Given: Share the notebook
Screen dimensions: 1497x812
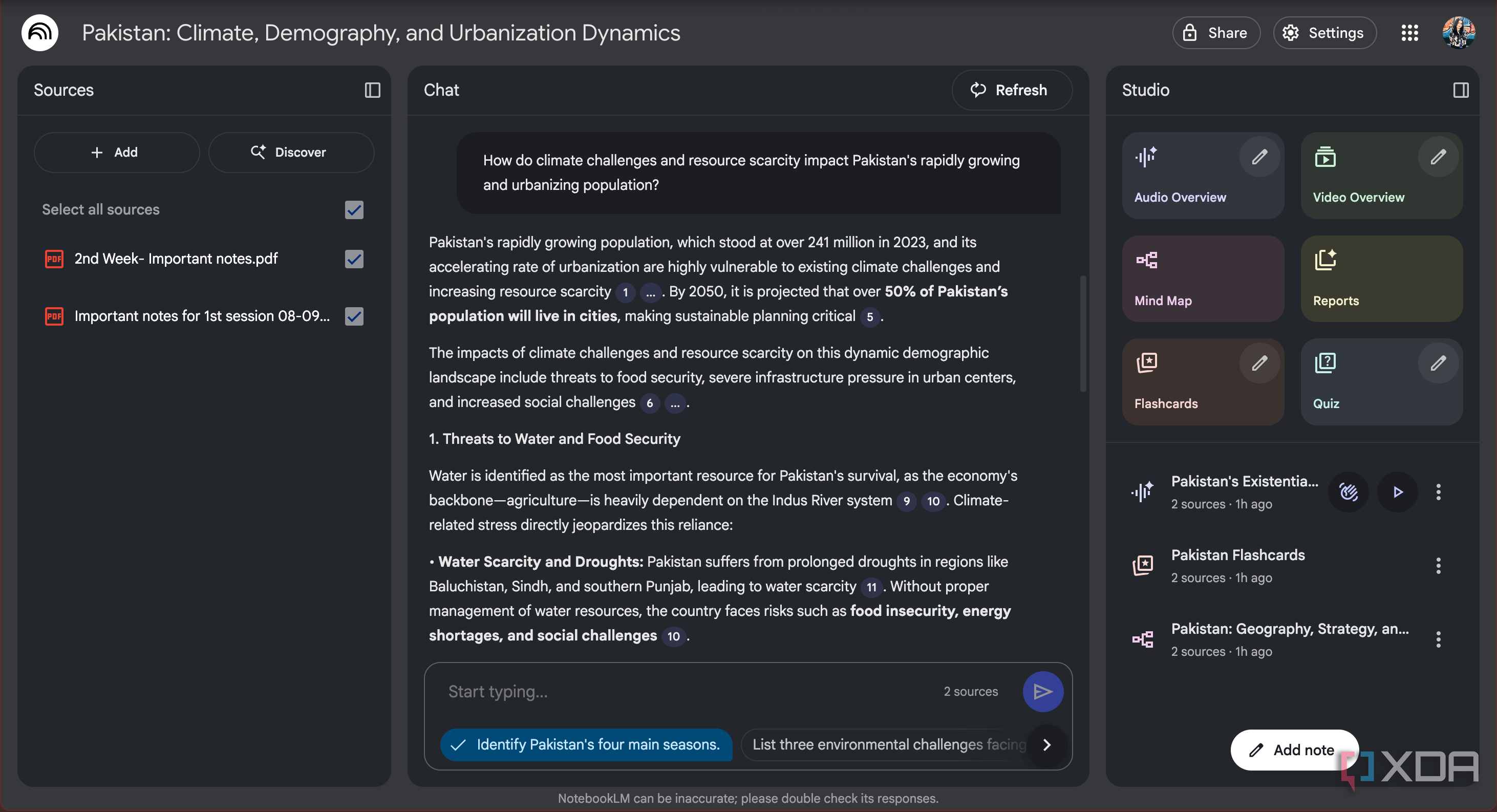Looking at the screenshot, I should click(x=1216, y=33).
